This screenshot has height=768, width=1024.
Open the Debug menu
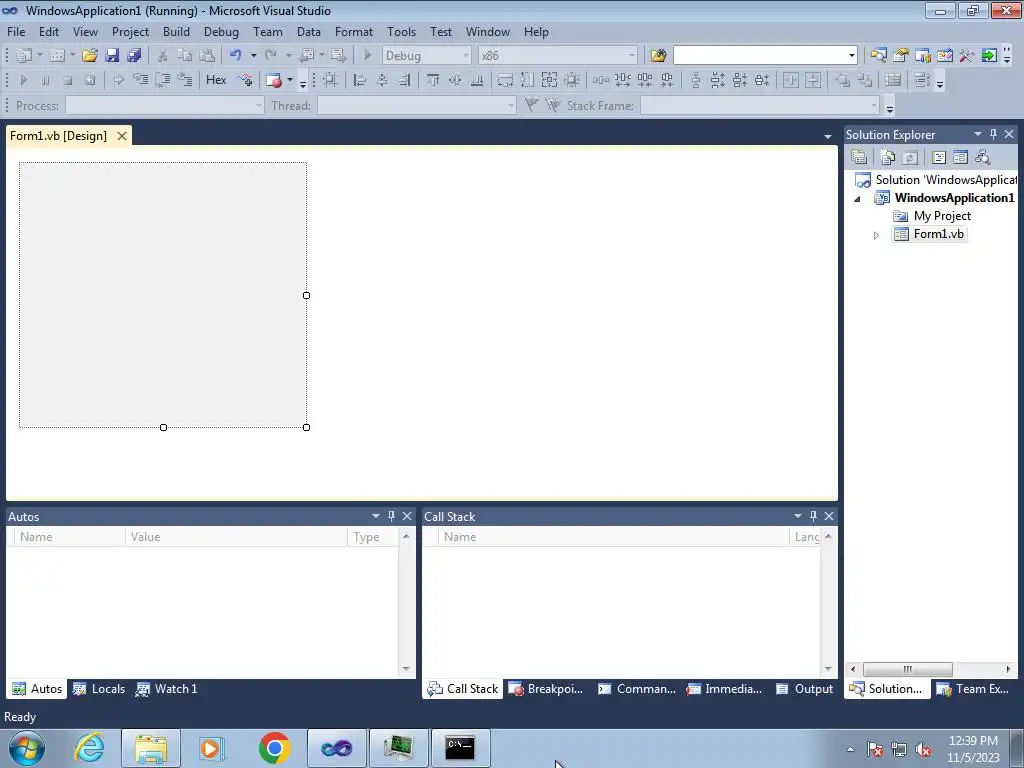click(221, 31)
